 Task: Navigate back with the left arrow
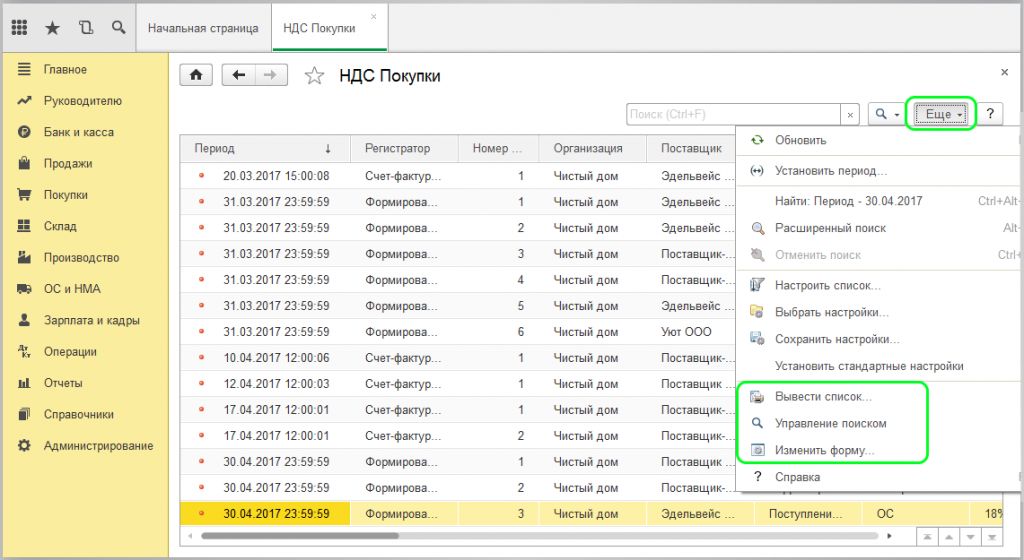[x=238, y=75]
